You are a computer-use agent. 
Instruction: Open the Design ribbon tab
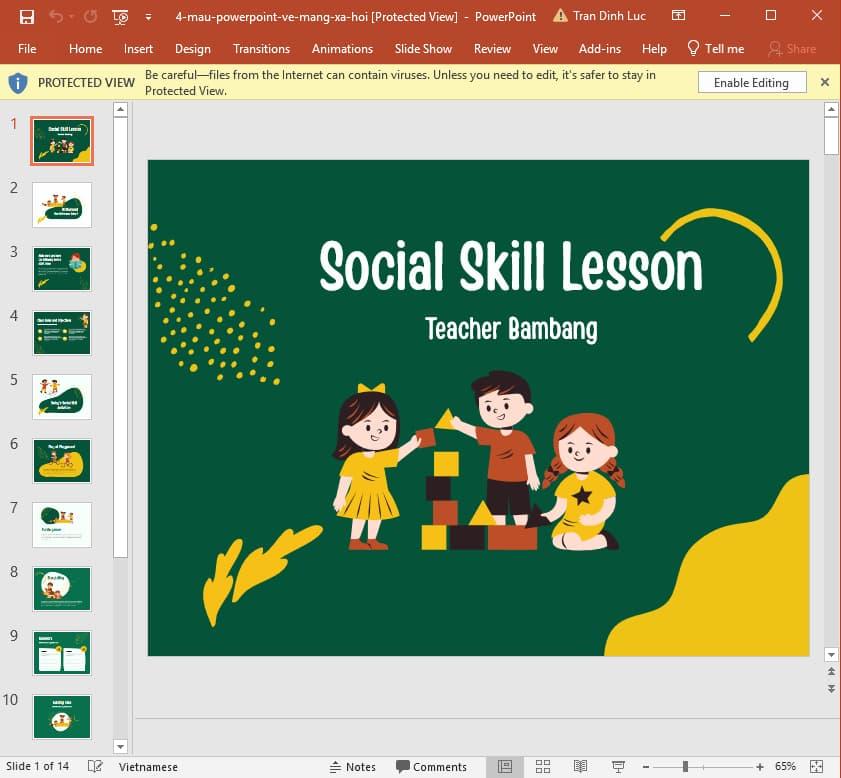193,48
